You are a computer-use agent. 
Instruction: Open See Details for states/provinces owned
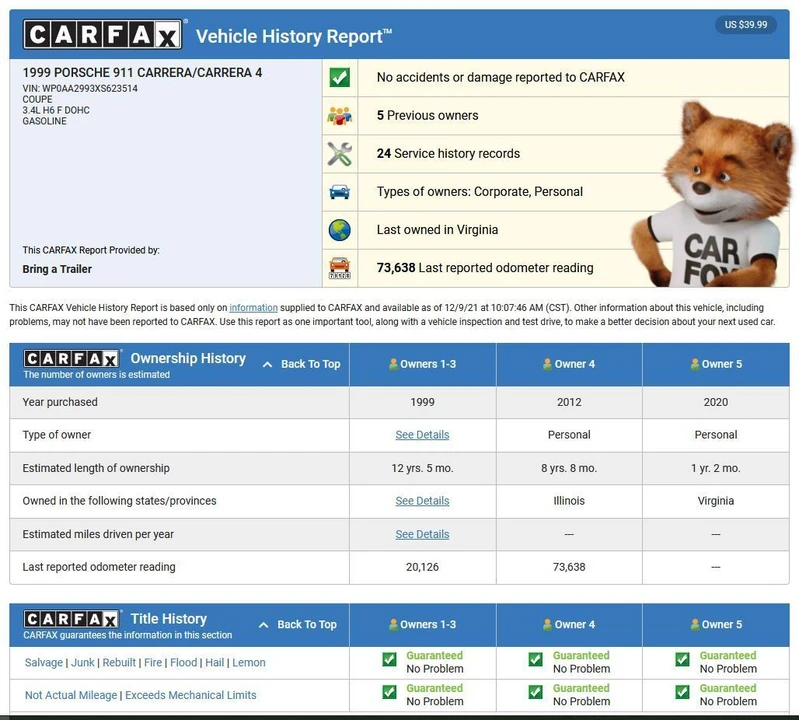point(422,501)
